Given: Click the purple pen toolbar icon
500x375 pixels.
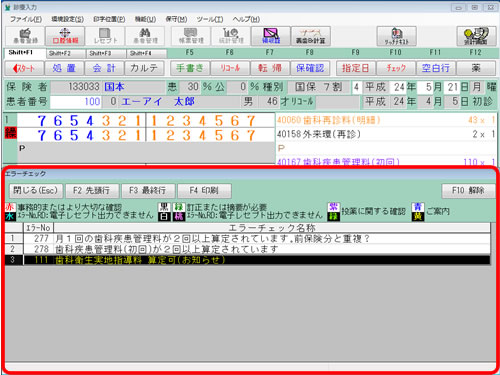Looking at the screenshot, I should (x=271, y=36).
